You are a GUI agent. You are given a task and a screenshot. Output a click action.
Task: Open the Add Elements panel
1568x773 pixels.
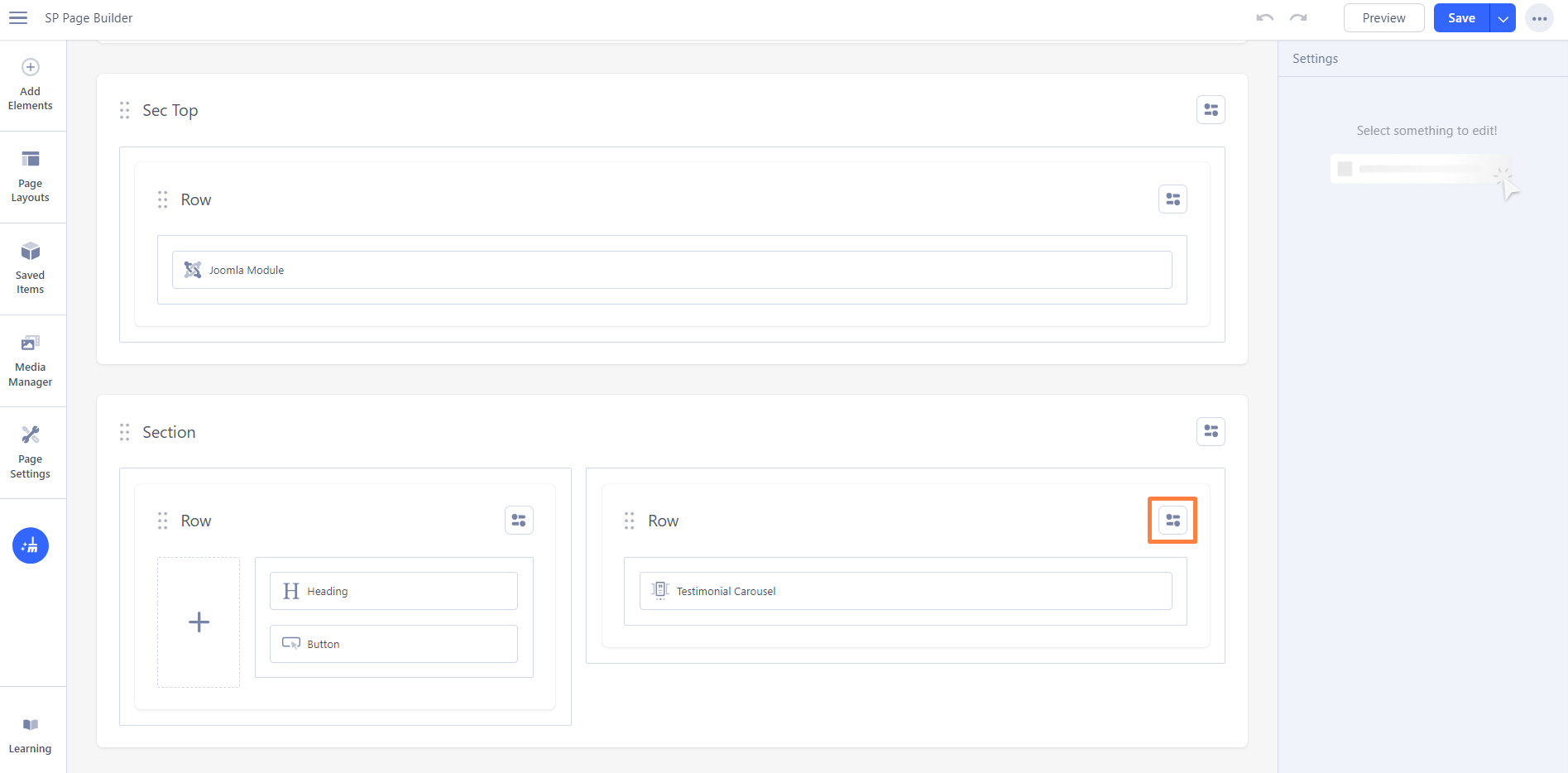point(31,84)
